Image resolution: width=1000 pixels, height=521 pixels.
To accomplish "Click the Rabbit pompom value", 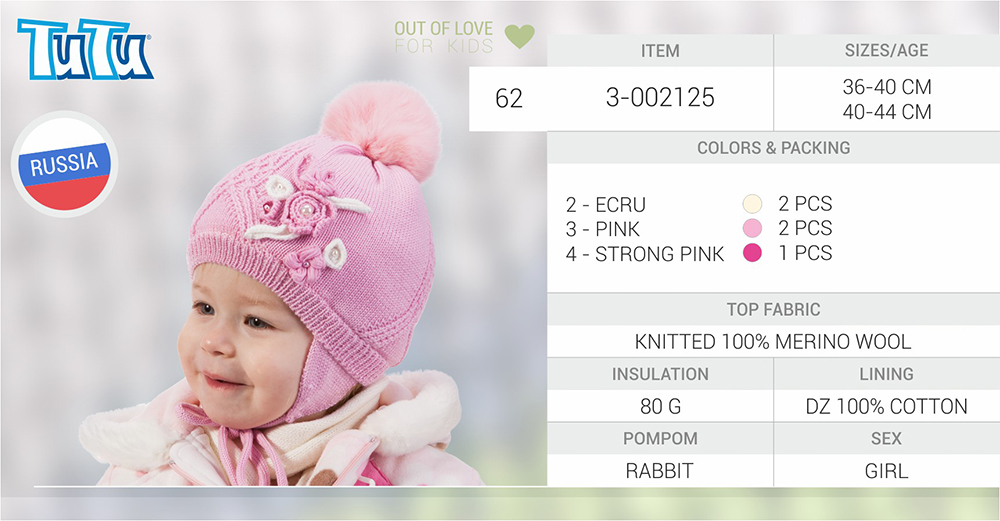I will pos(659,471).
